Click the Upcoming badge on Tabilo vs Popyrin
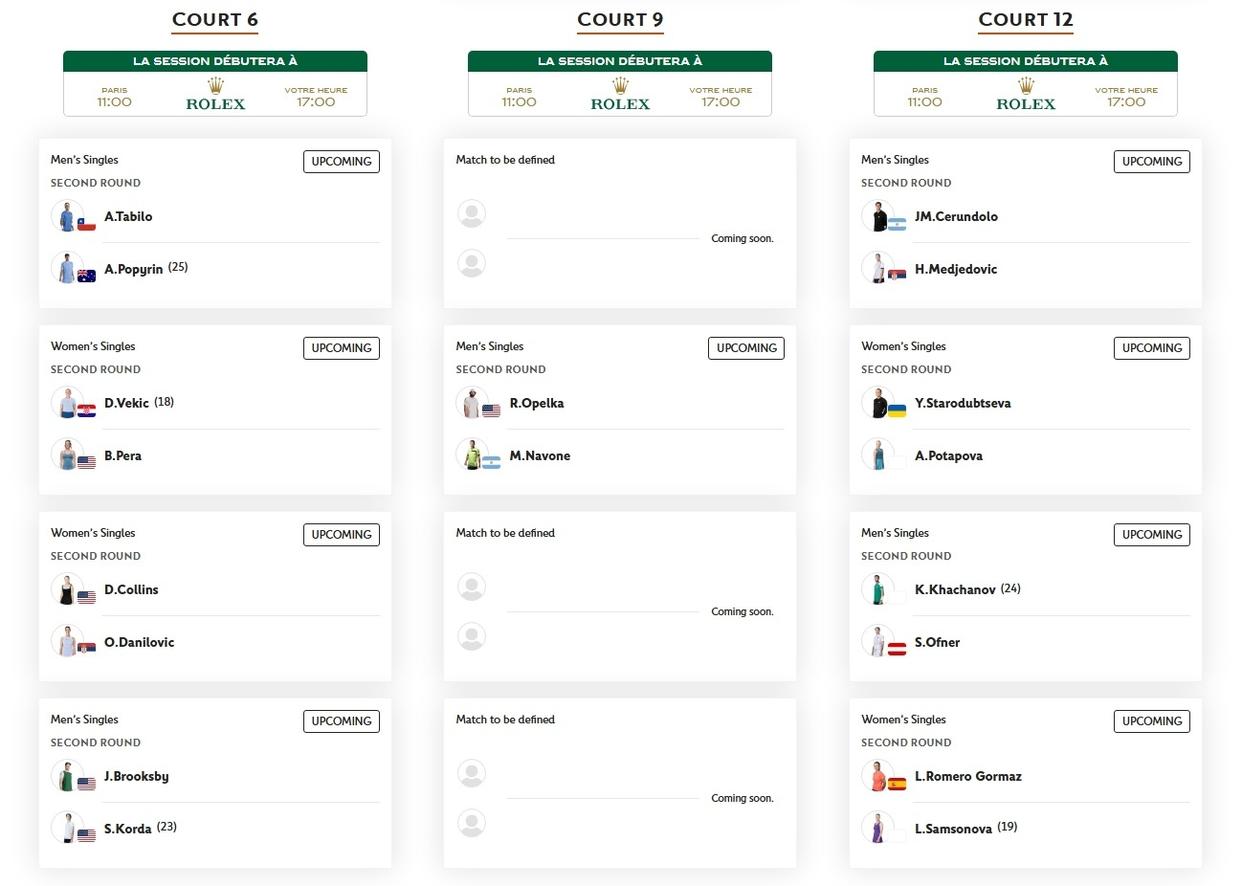Image resolution: width=1242 pixels, height=886 pixels. point(341,161)
